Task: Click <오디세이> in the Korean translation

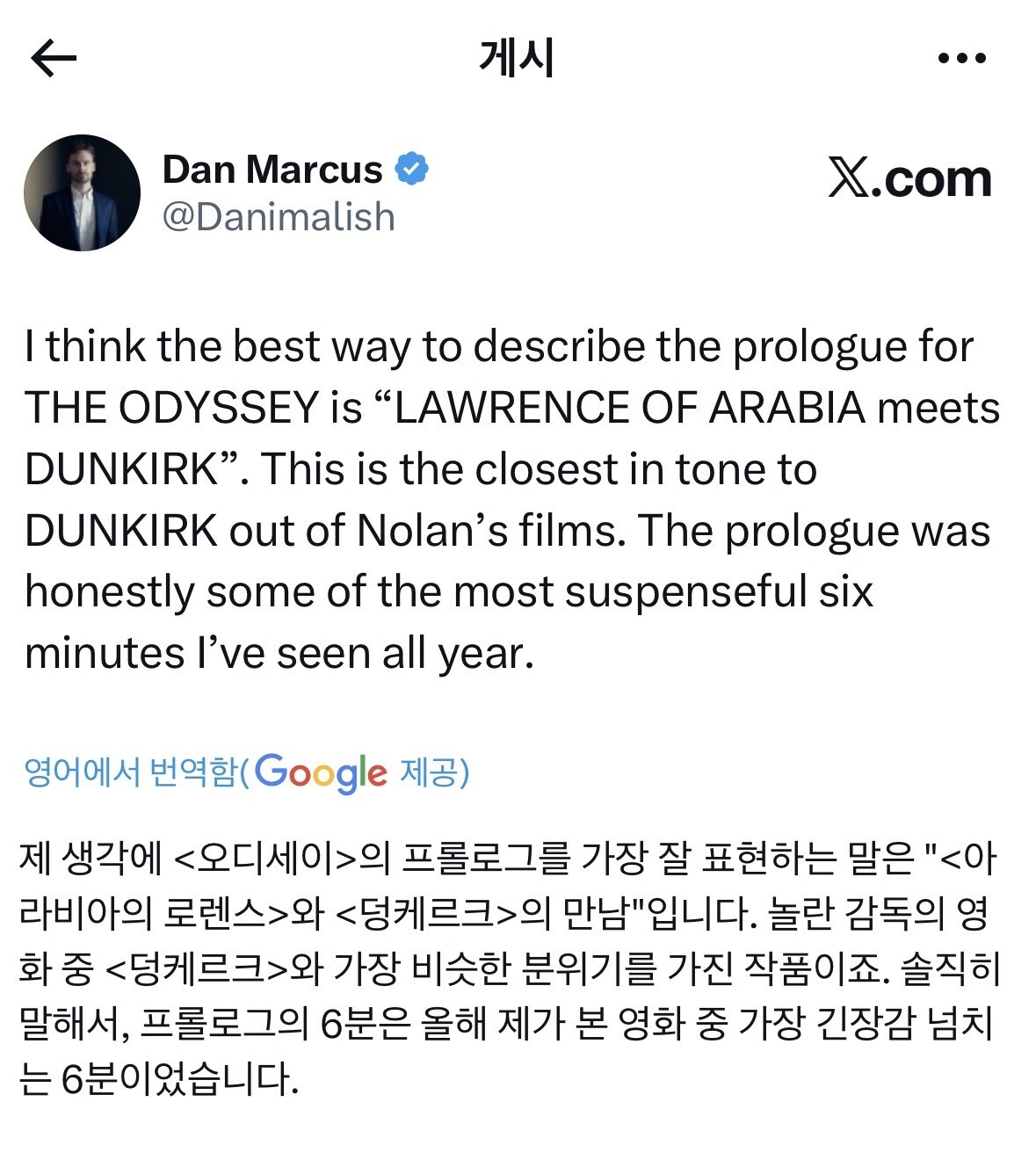Action: tap(267, 859)
